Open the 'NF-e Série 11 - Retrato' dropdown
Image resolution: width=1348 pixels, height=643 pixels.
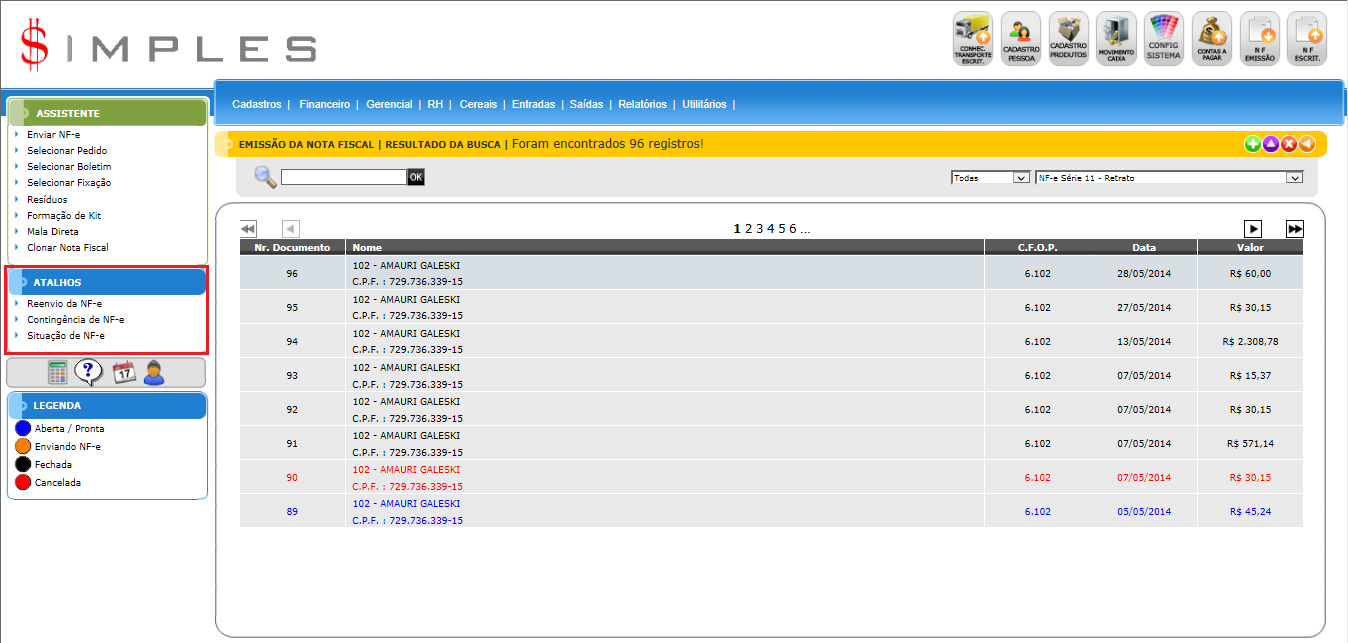pyautogui.click(x=1169, y=178)
